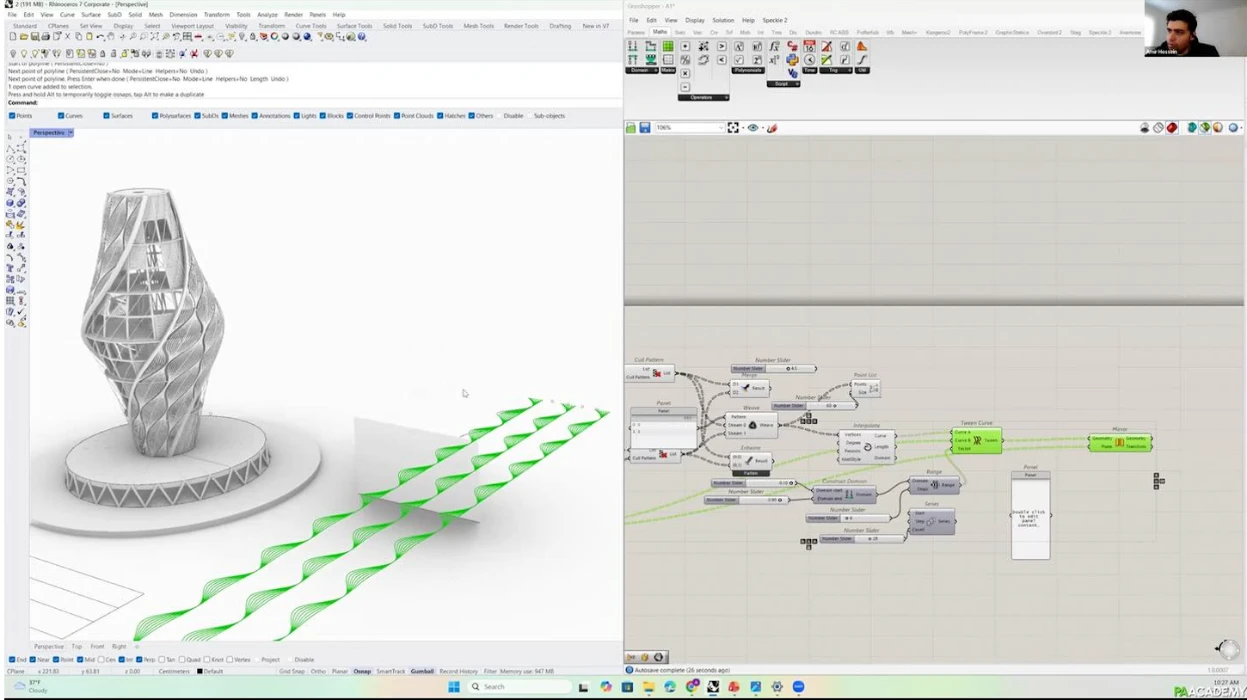Click the Larger Than operator icon
The width and height of the screenshot is (1247, 700).
[721, 47]
